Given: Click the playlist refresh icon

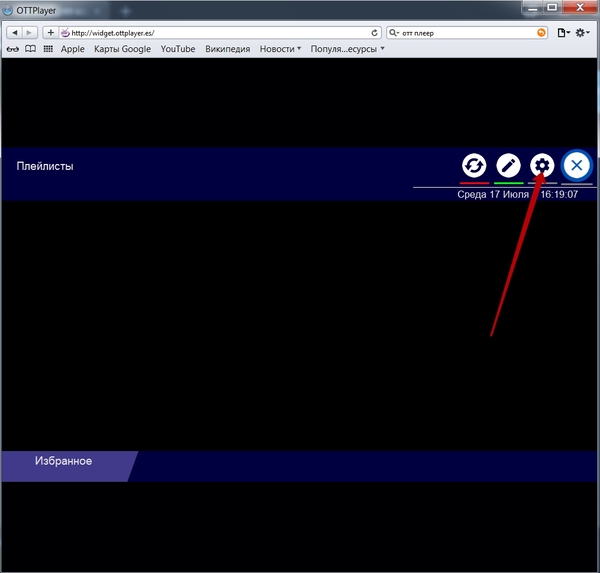Looking at the screenshot, I should click(474, 166).
